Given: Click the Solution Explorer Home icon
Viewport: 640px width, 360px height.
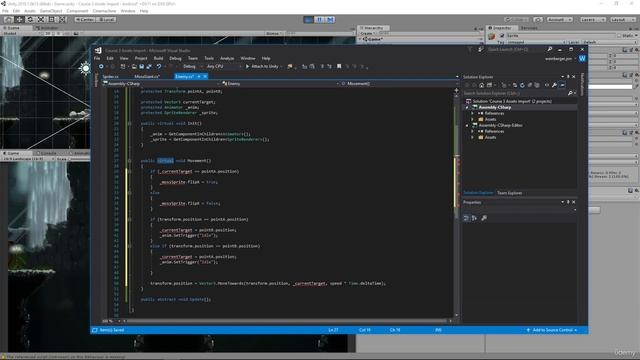Looking at the screenshot, I should [x=482, y=85].
